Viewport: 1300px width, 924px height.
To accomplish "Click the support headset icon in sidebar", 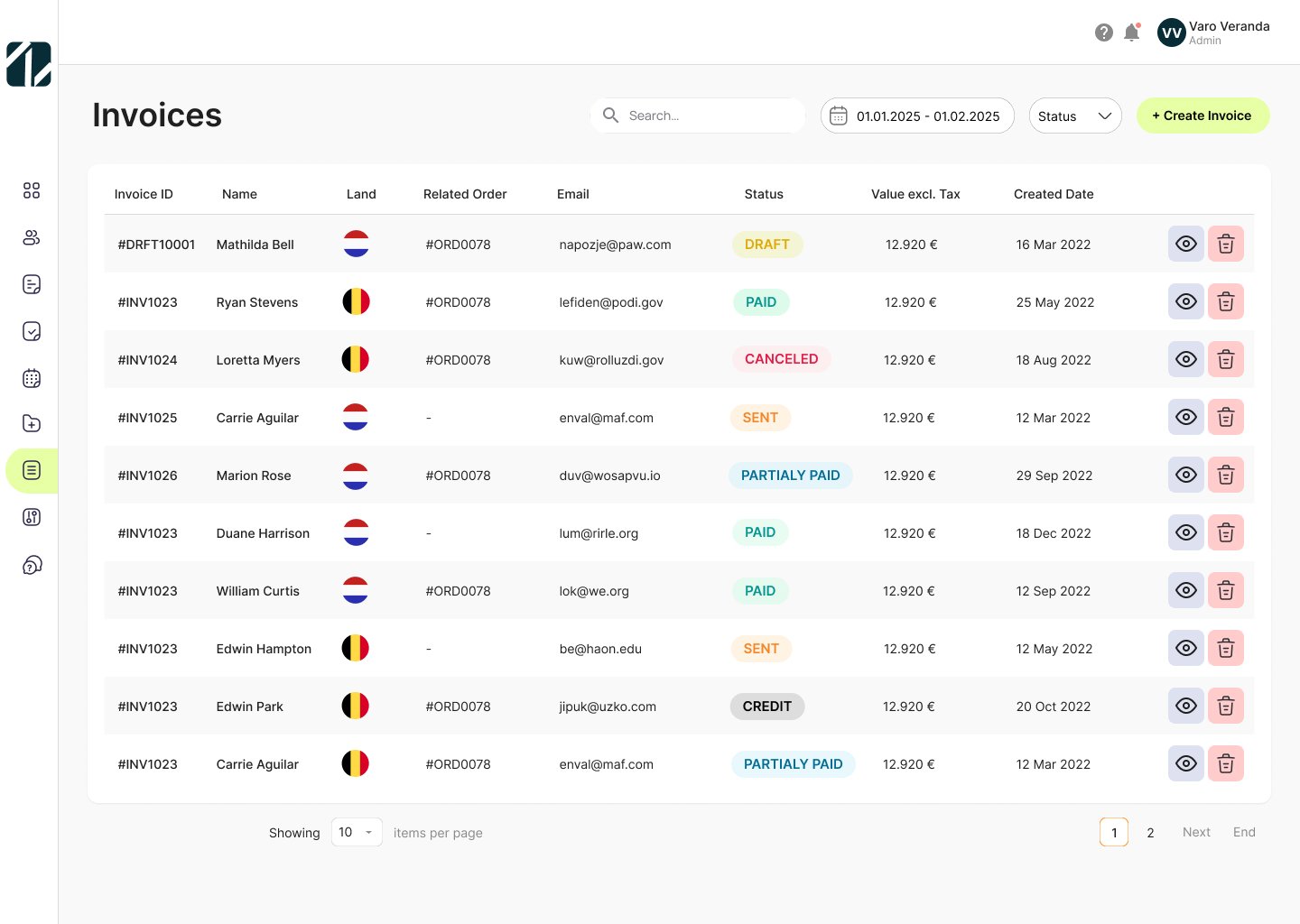I will coord(32,566).
